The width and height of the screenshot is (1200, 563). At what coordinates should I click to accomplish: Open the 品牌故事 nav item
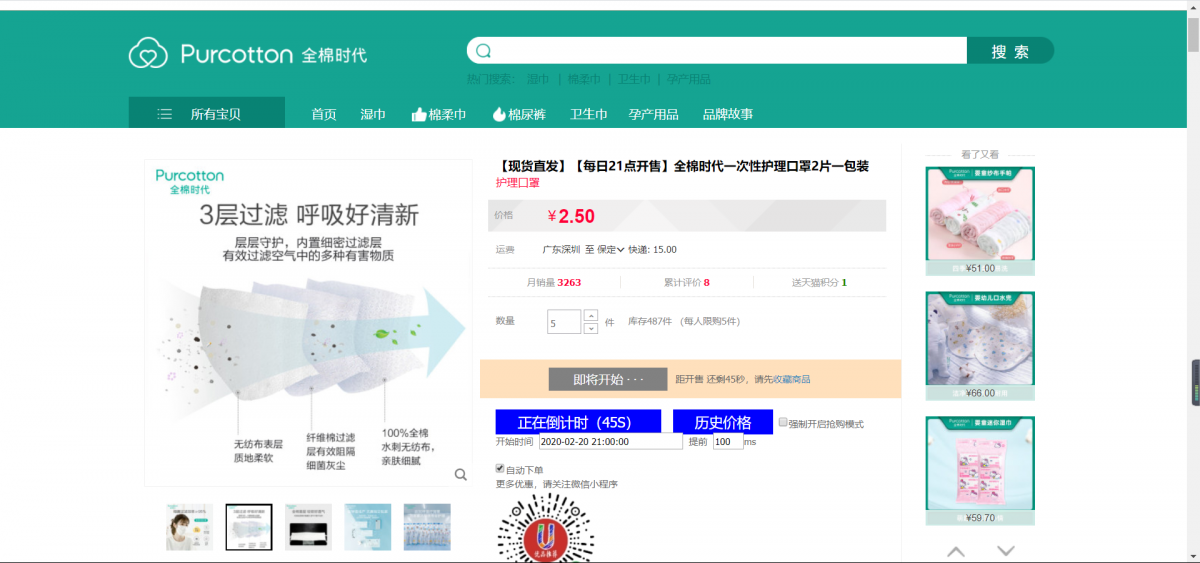point(728,114)
